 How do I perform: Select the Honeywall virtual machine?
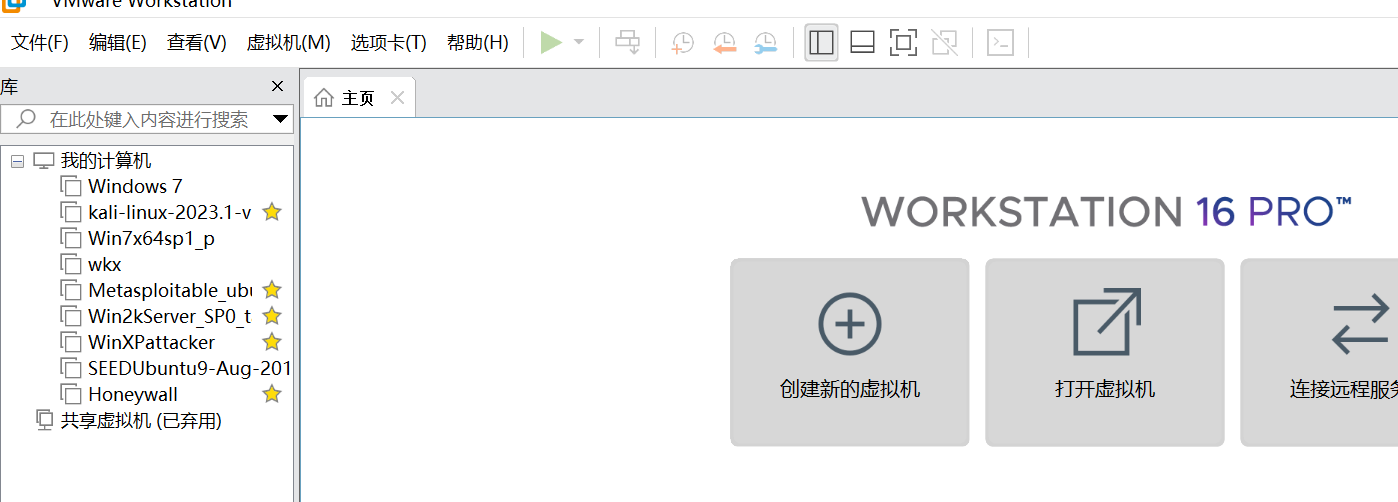(133, 394)
